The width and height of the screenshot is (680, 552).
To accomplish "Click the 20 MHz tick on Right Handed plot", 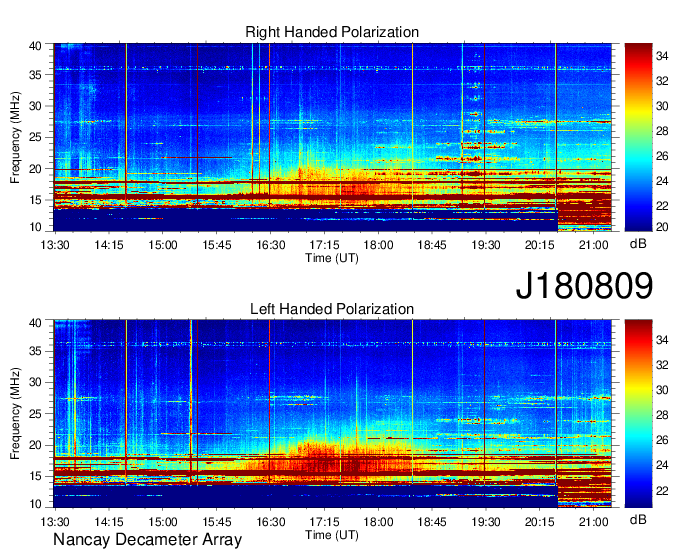I will point(35,169).
